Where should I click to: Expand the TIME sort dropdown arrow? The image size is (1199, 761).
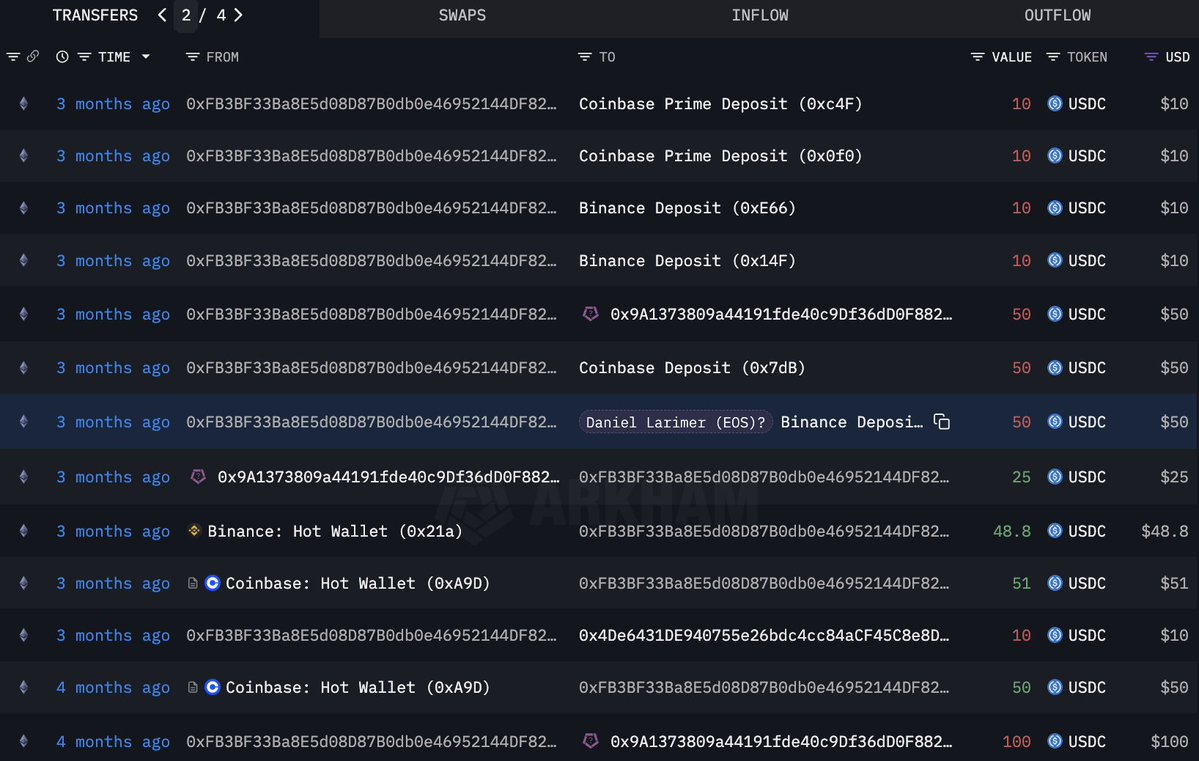(145, 57)
